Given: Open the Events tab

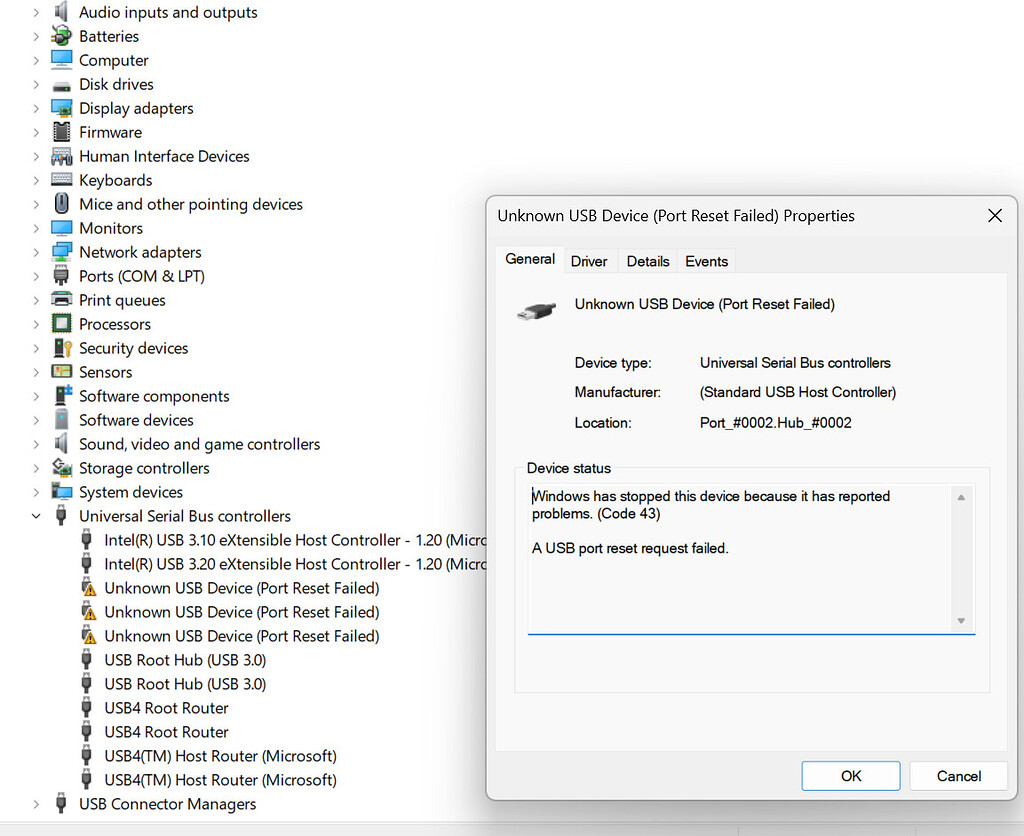Looking at the screenshot, I should [x=705, y=261].
